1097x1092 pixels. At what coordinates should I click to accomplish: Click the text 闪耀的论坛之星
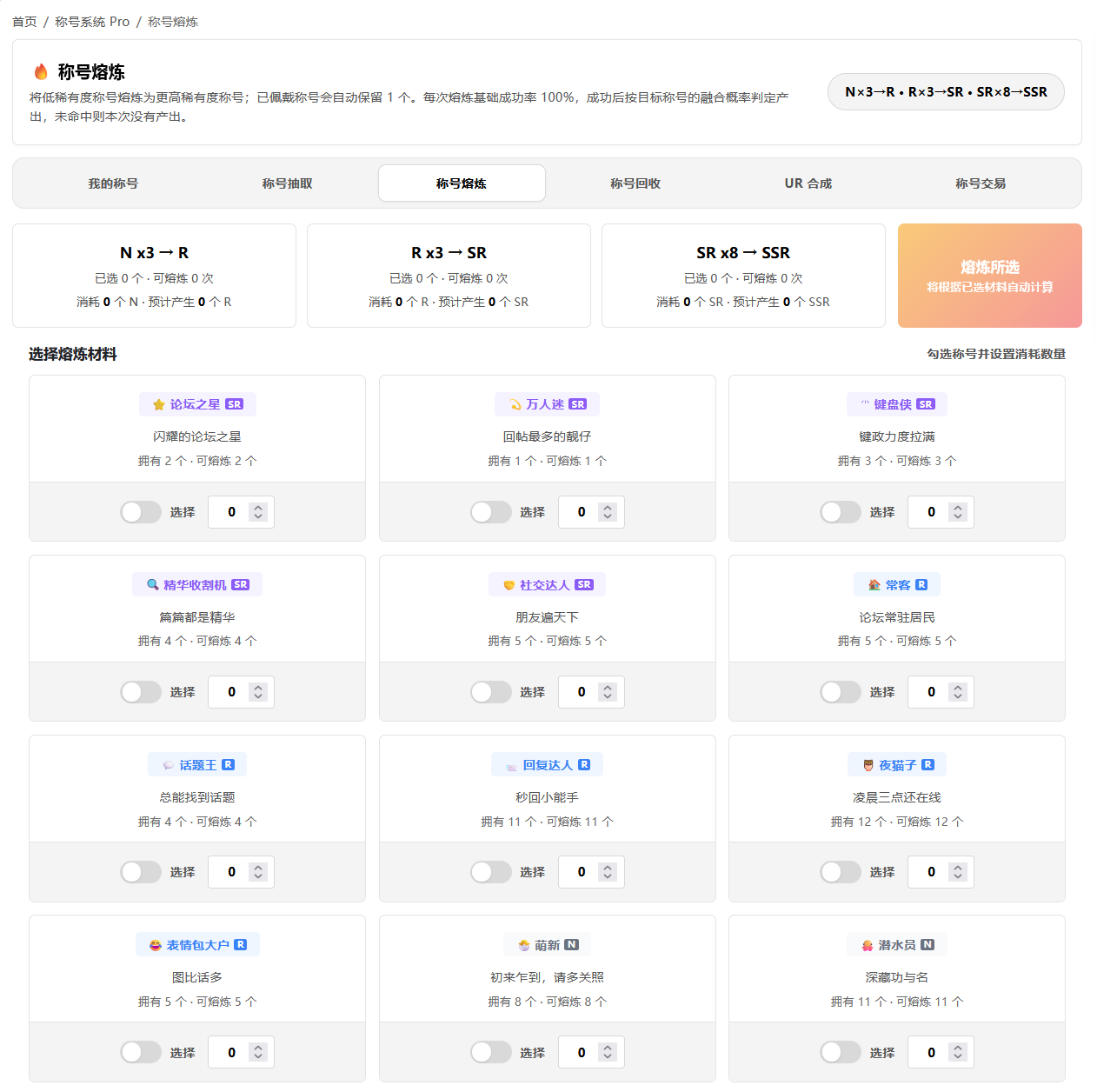197,436
